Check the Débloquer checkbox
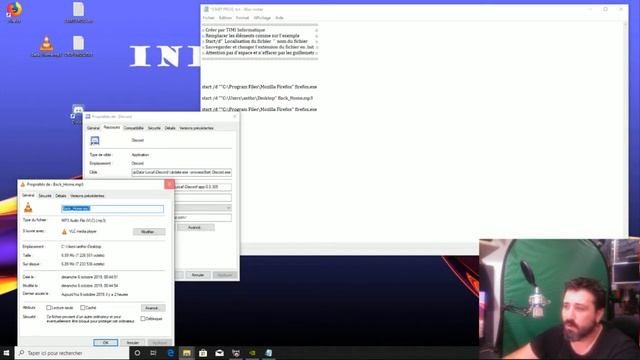640x360 pixels. (x=142, y=318)
